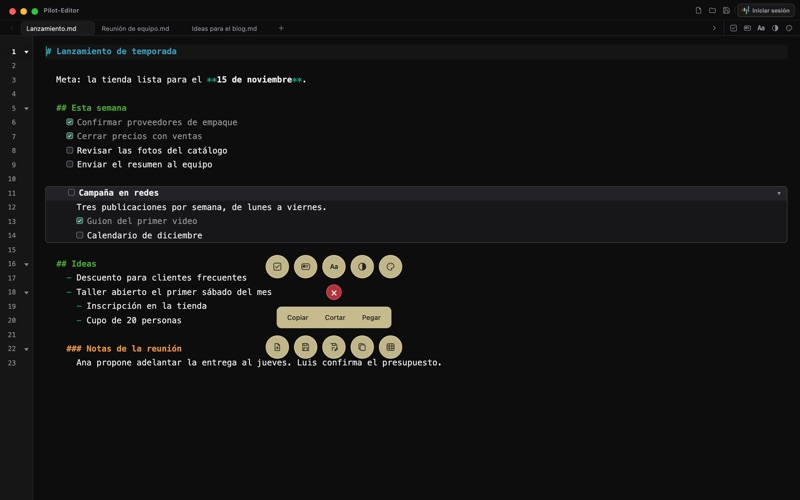Click the tab bar's left chevron

pyautogui.click(x=12, y=28)
